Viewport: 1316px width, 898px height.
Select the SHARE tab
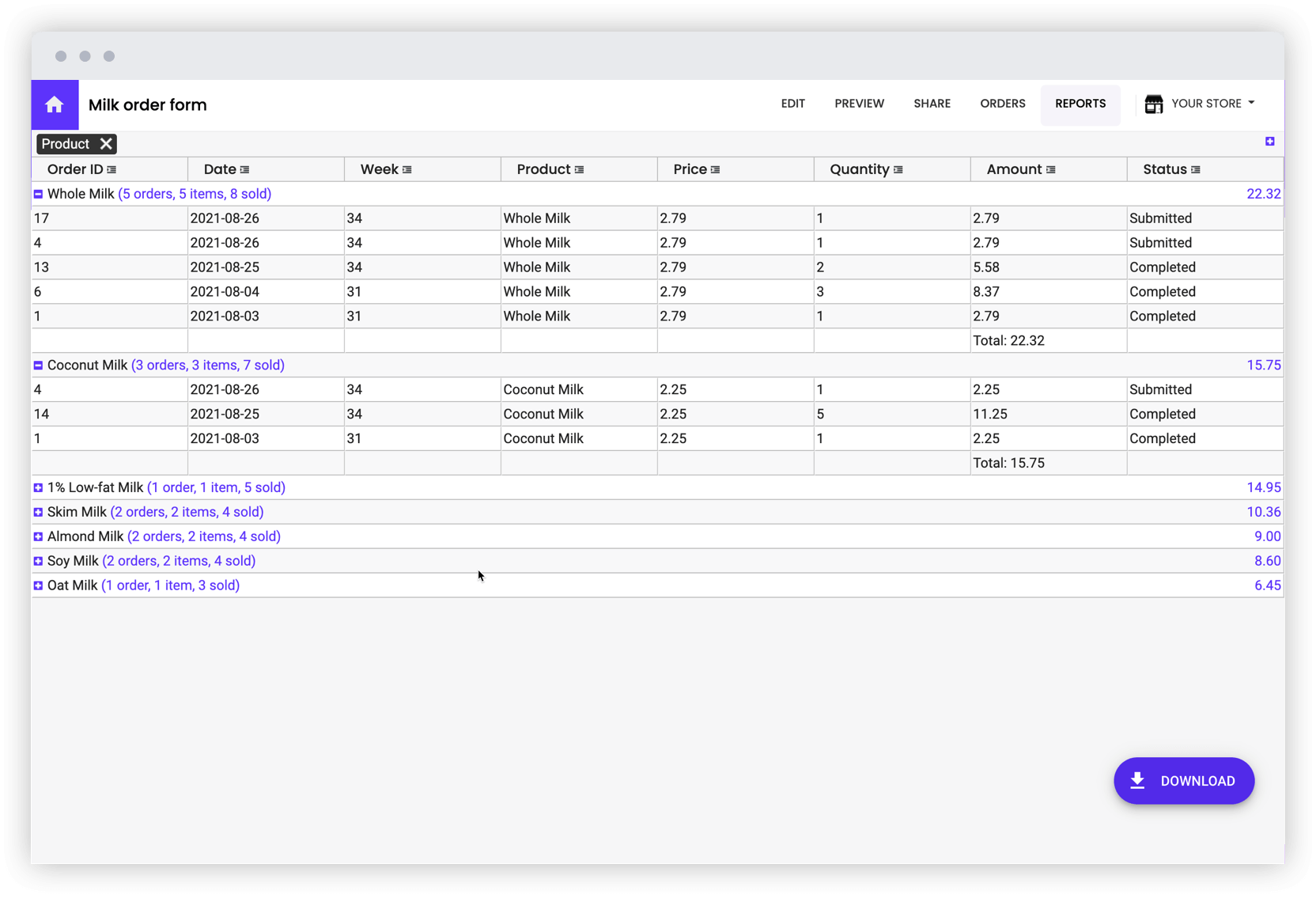click(932, 104)
